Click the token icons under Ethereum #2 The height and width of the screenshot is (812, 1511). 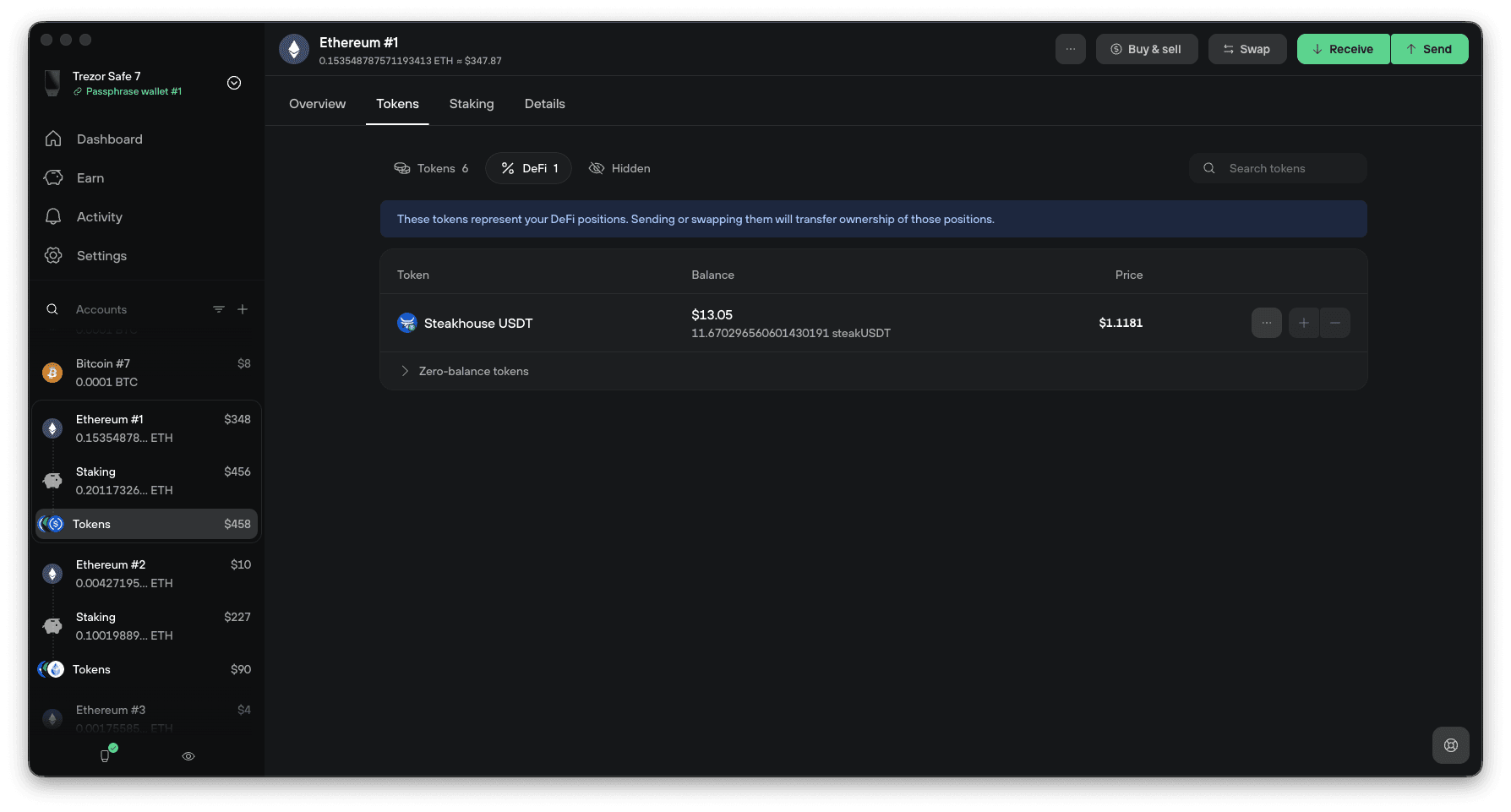[51, 669]
